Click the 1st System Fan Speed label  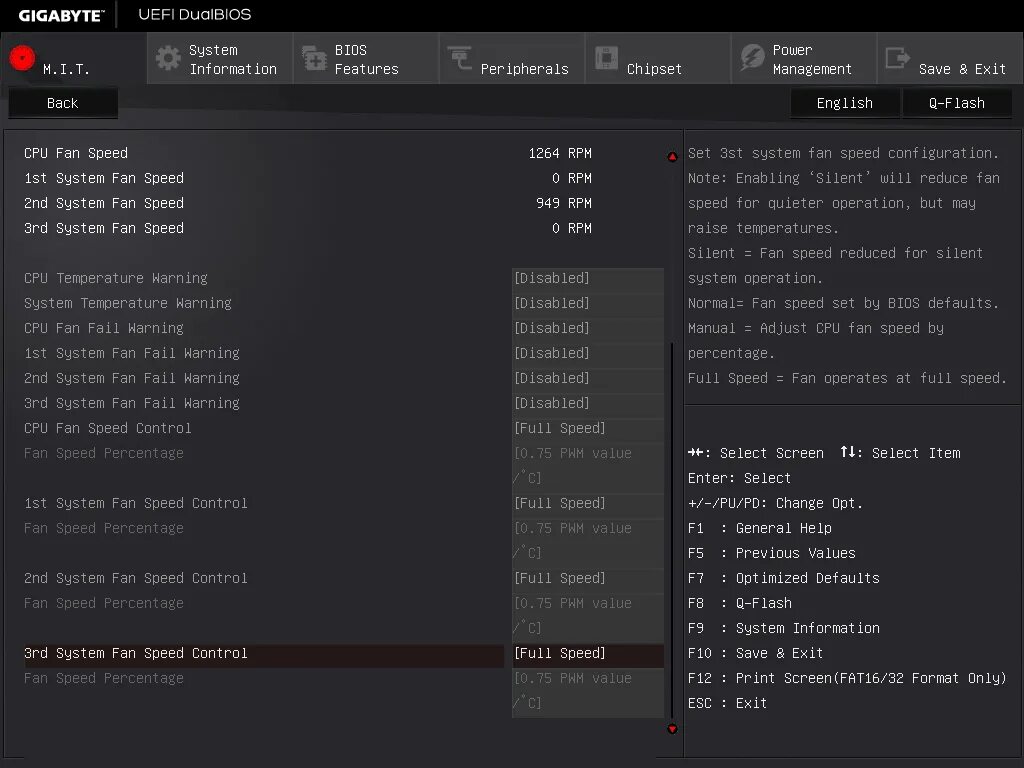tap(104, 178)
